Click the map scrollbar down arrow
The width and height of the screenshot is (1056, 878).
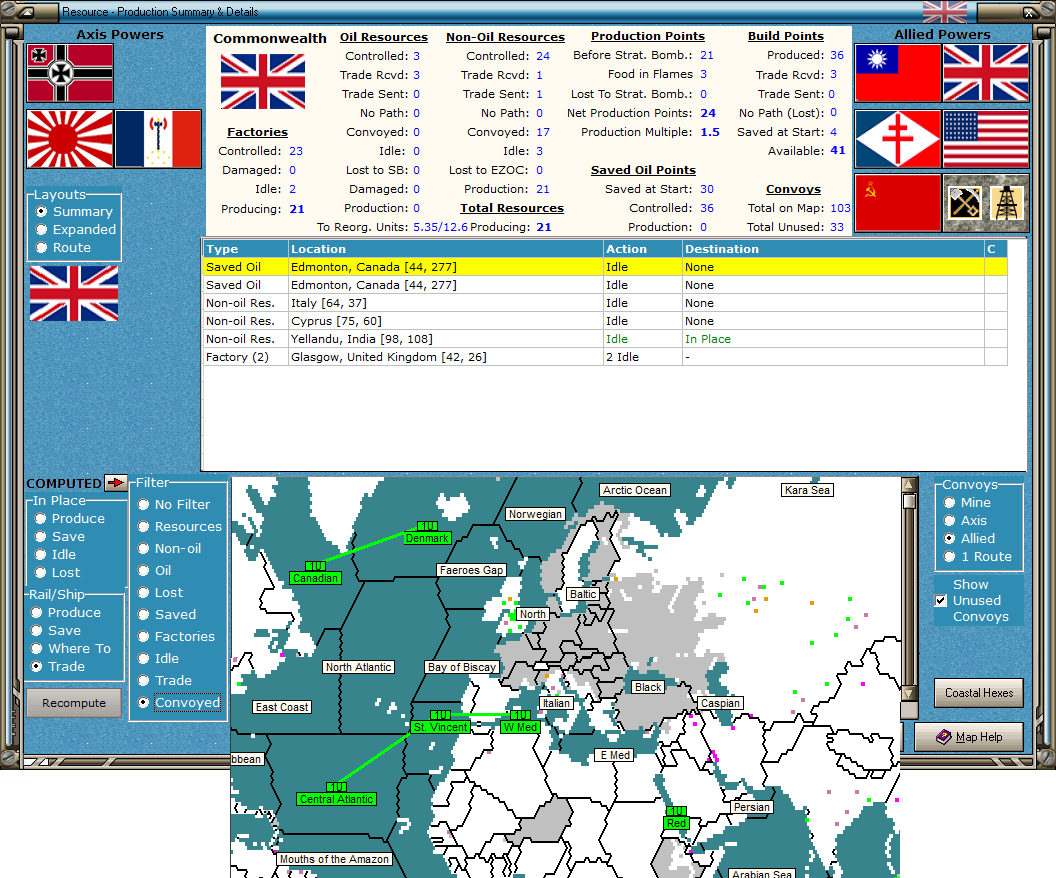coord(909,693)
